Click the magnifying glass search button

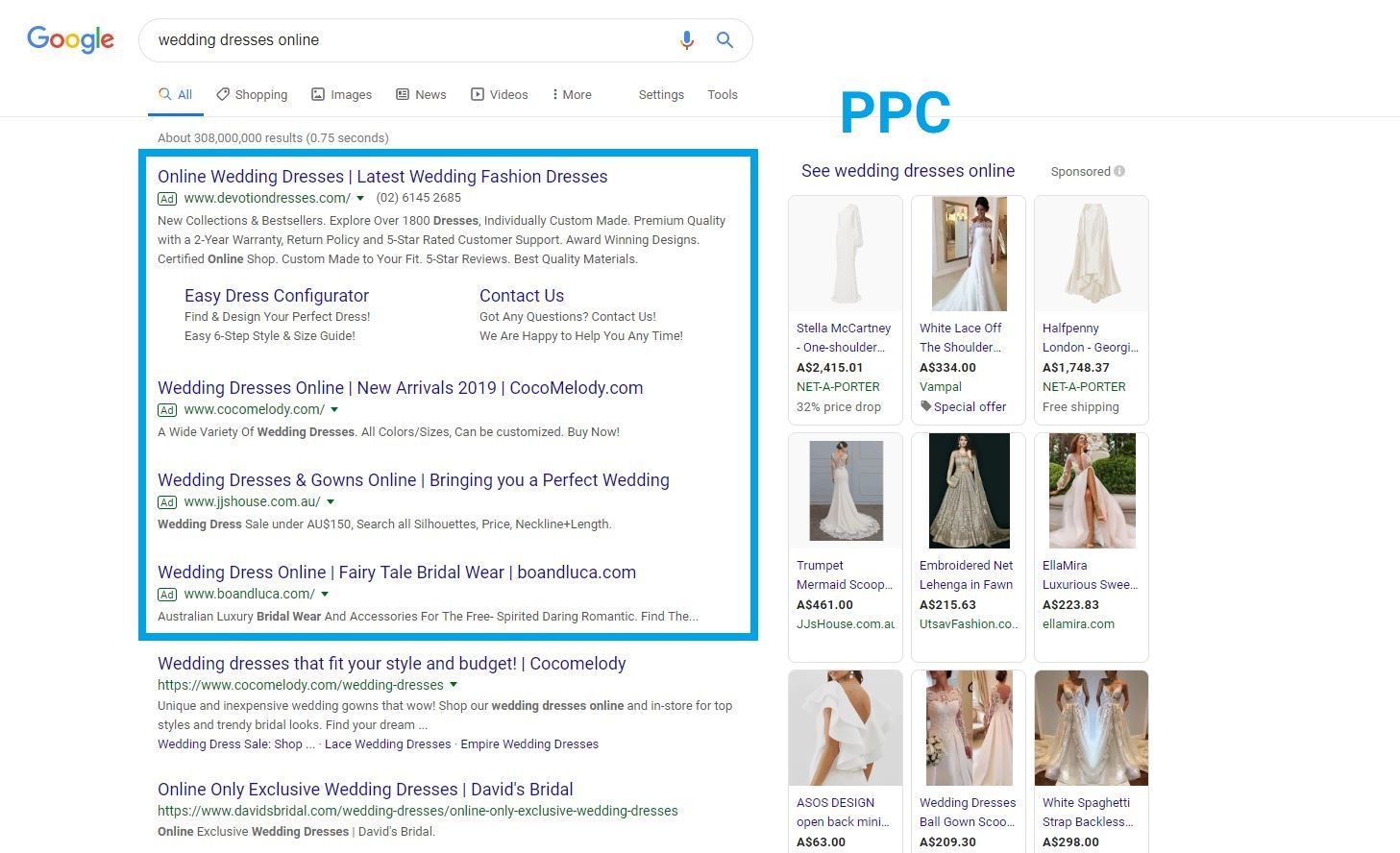point(725,40)
